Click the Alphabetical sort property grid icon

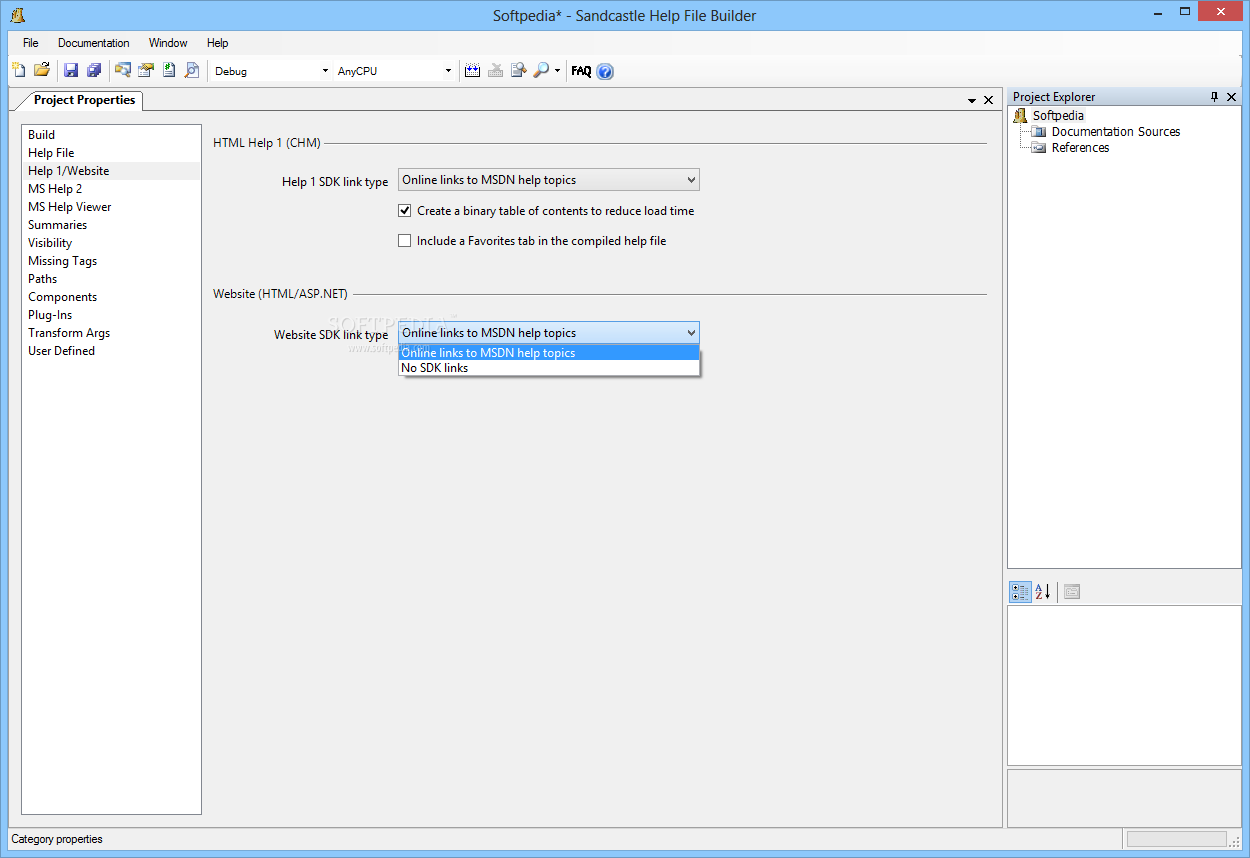coord(1043,592)
